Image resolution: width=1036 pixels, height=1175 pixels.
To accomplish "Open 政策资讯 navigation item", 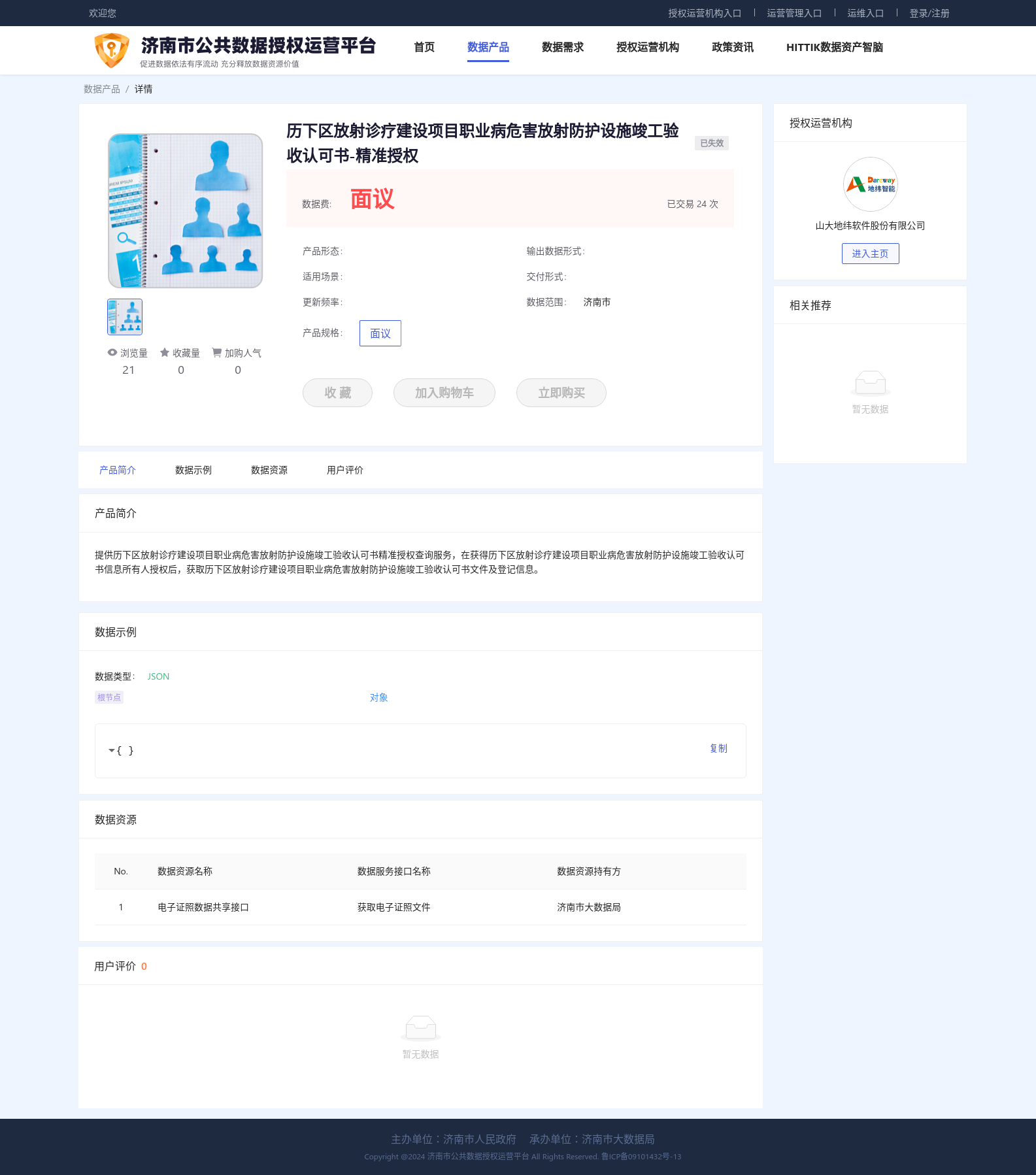I will coord(732,47).
